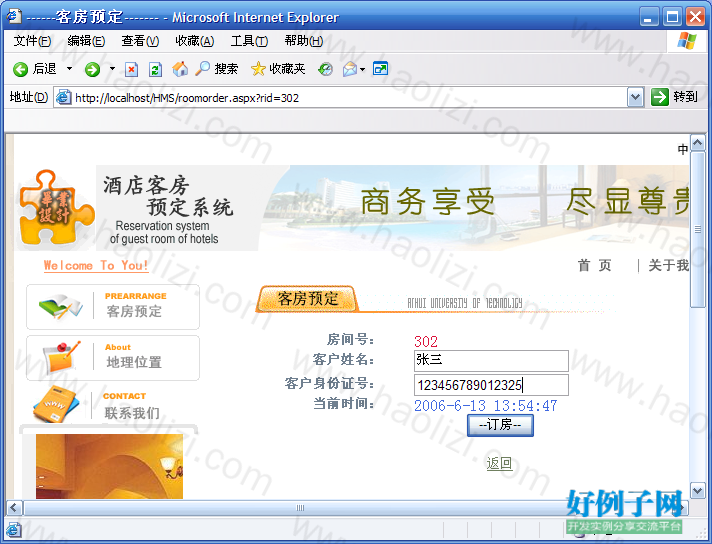Minimize the Internet Explorer window
Image resolution: width=712 pixels, height=544 pixels.
(649, 17)
